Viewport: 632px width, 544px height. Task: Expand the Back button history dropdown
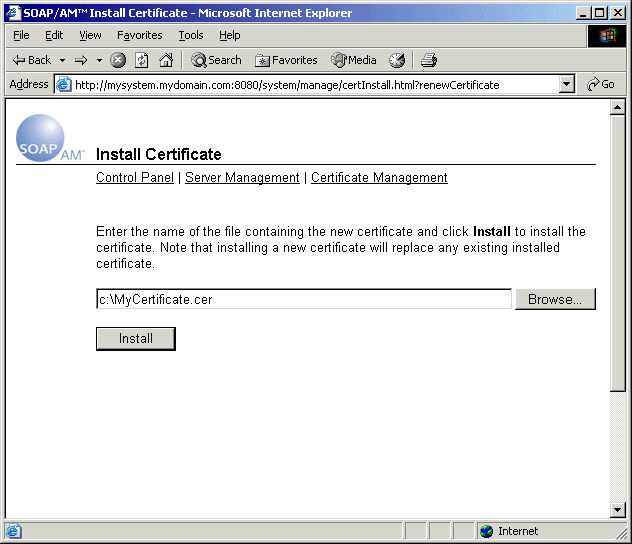(x=62, y=60)
